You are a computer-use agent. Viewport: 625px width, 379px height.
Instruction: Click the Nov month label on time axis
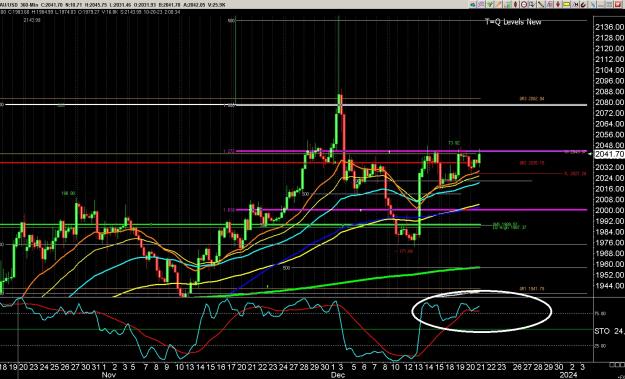click(109, 375)
